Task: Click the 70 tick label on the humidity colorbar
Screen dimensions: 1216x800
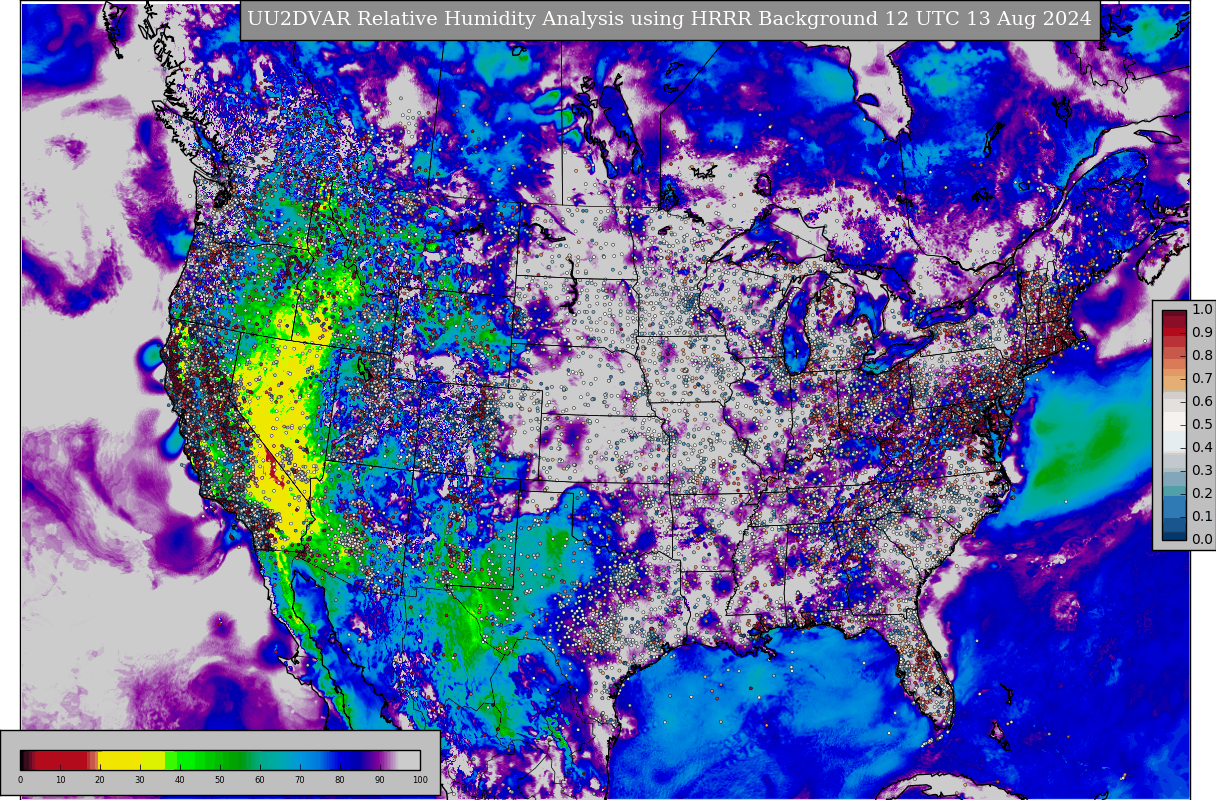Action: coord(300,780)
